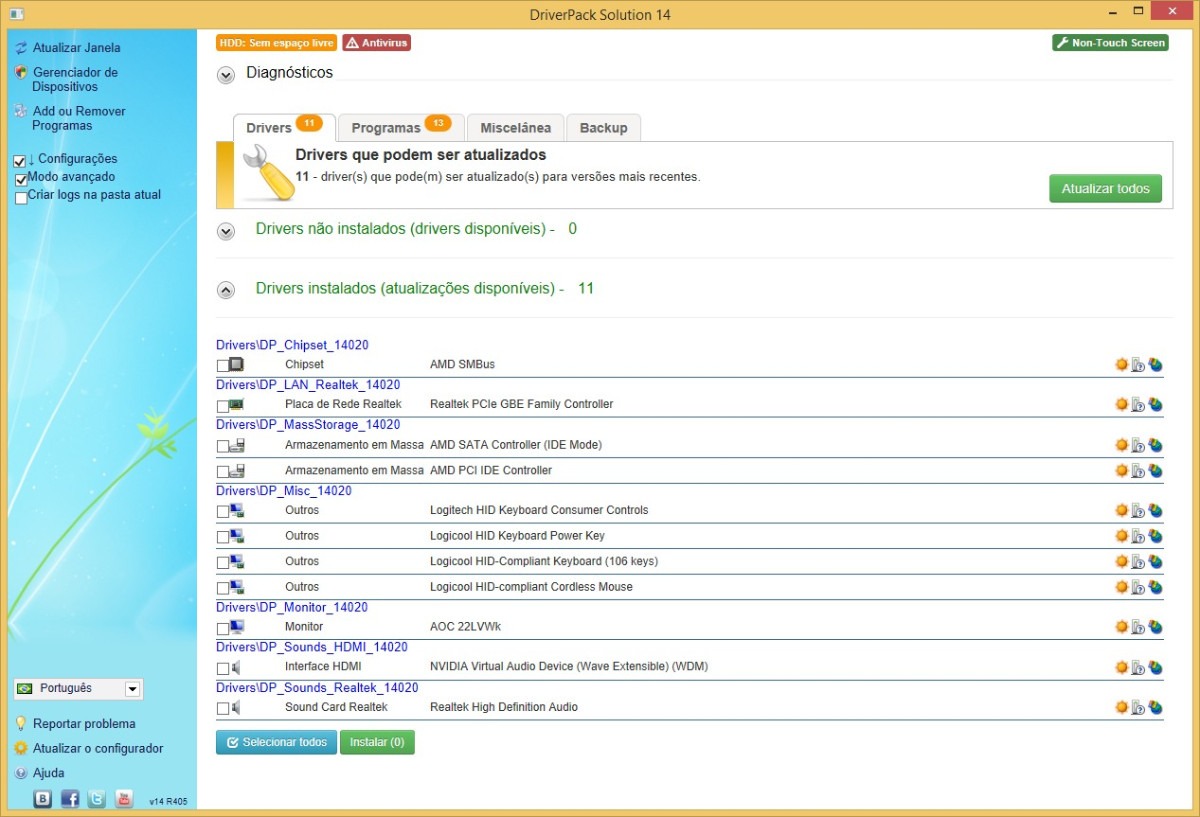Check the Logitech HID Keyboard Consumer Controls box
The height and width of the screenshot is (817, 1200).
tap(222, 512)
